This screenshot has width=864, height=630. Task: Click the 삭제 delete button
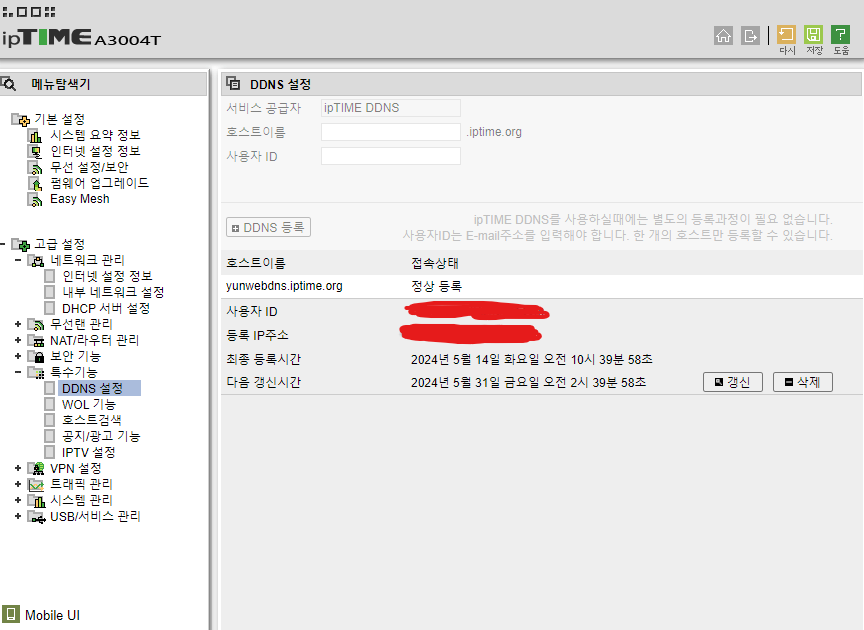803,382
